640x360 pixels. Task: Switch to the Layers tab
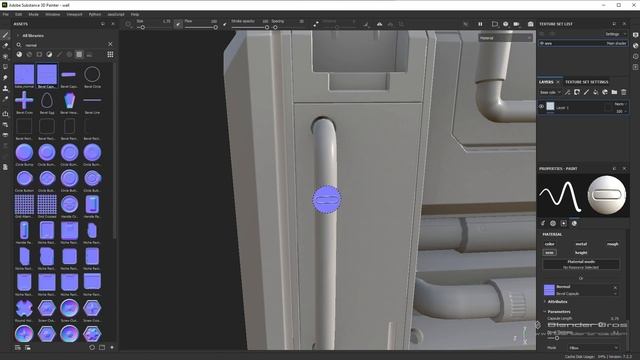pyautogui.click(x=546, y=82)
